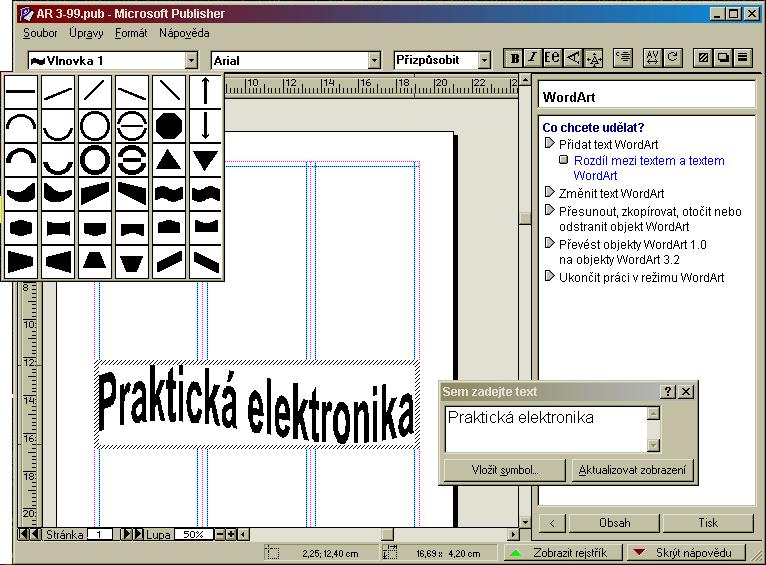The height and width of the screenshot is (565, 766).
Task: Click the zoom-out minus button next to Lupa
Action: 220,534
